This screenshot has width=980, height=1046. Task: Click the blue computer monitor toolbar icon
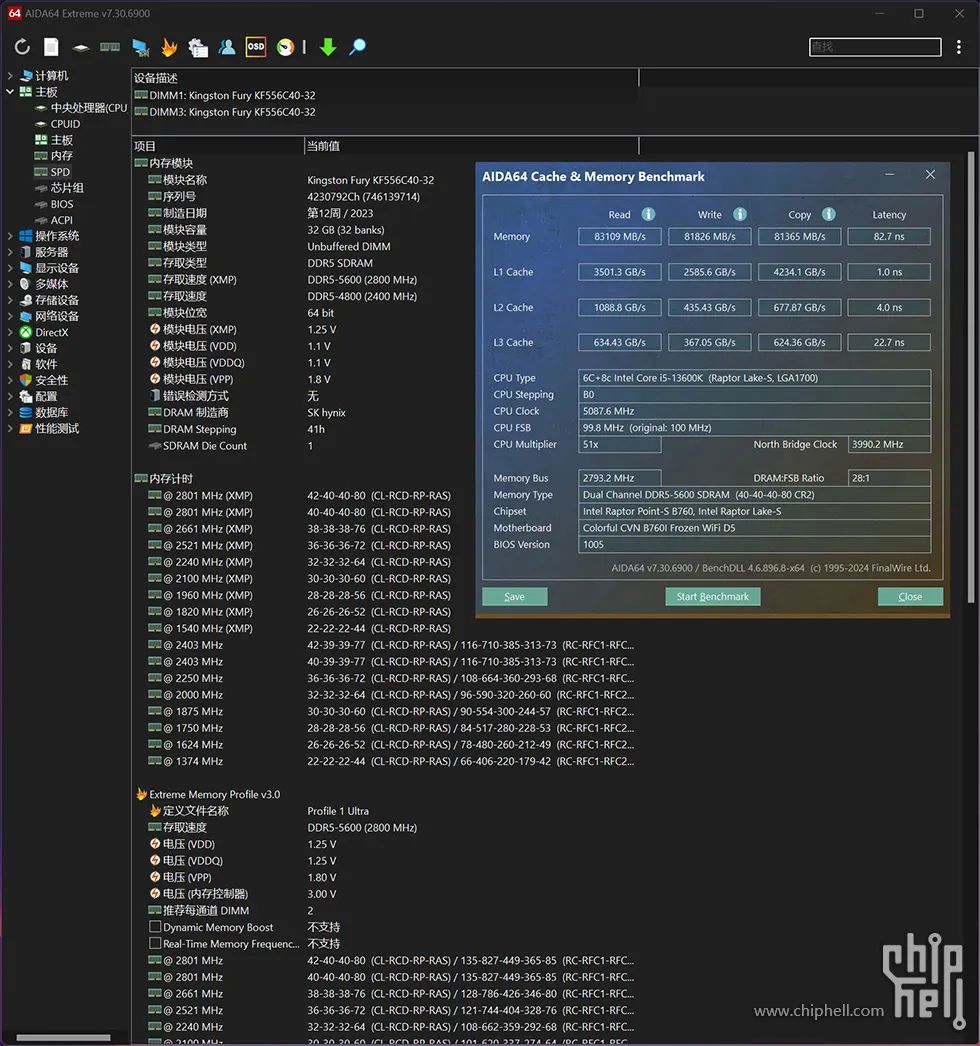(140, 47)
